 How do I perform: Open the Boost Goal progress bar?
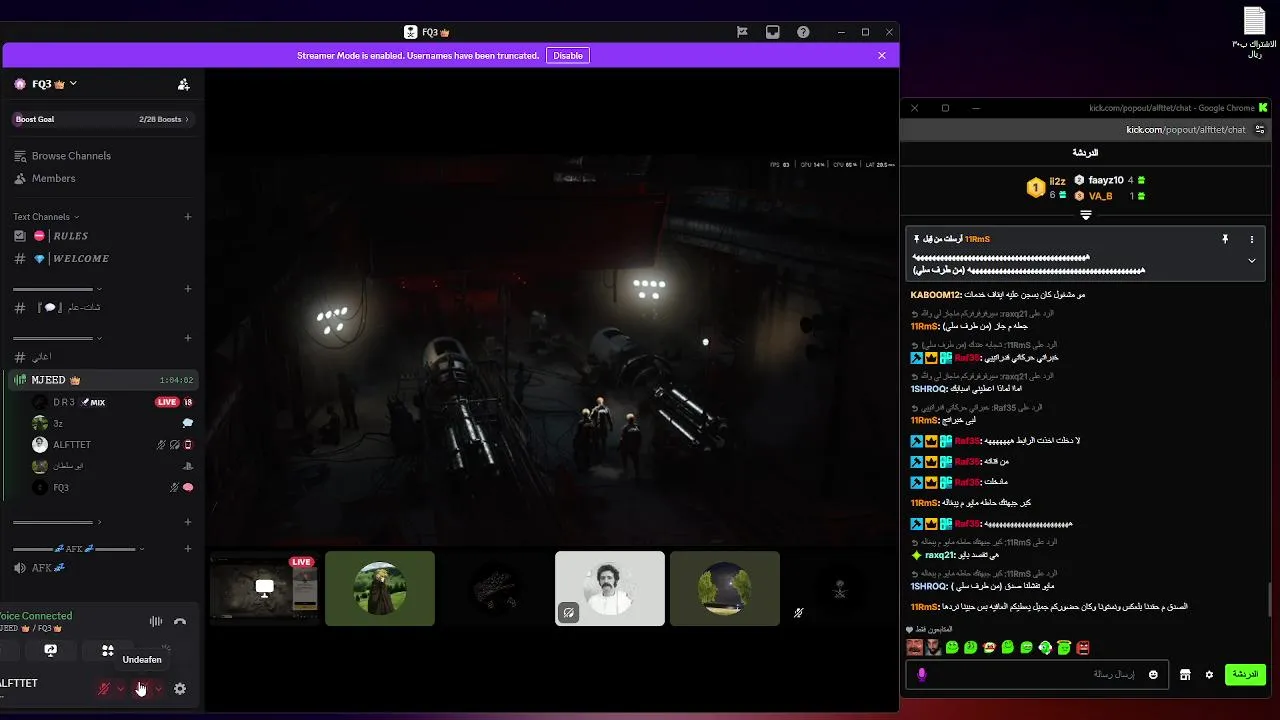(102, 119)
